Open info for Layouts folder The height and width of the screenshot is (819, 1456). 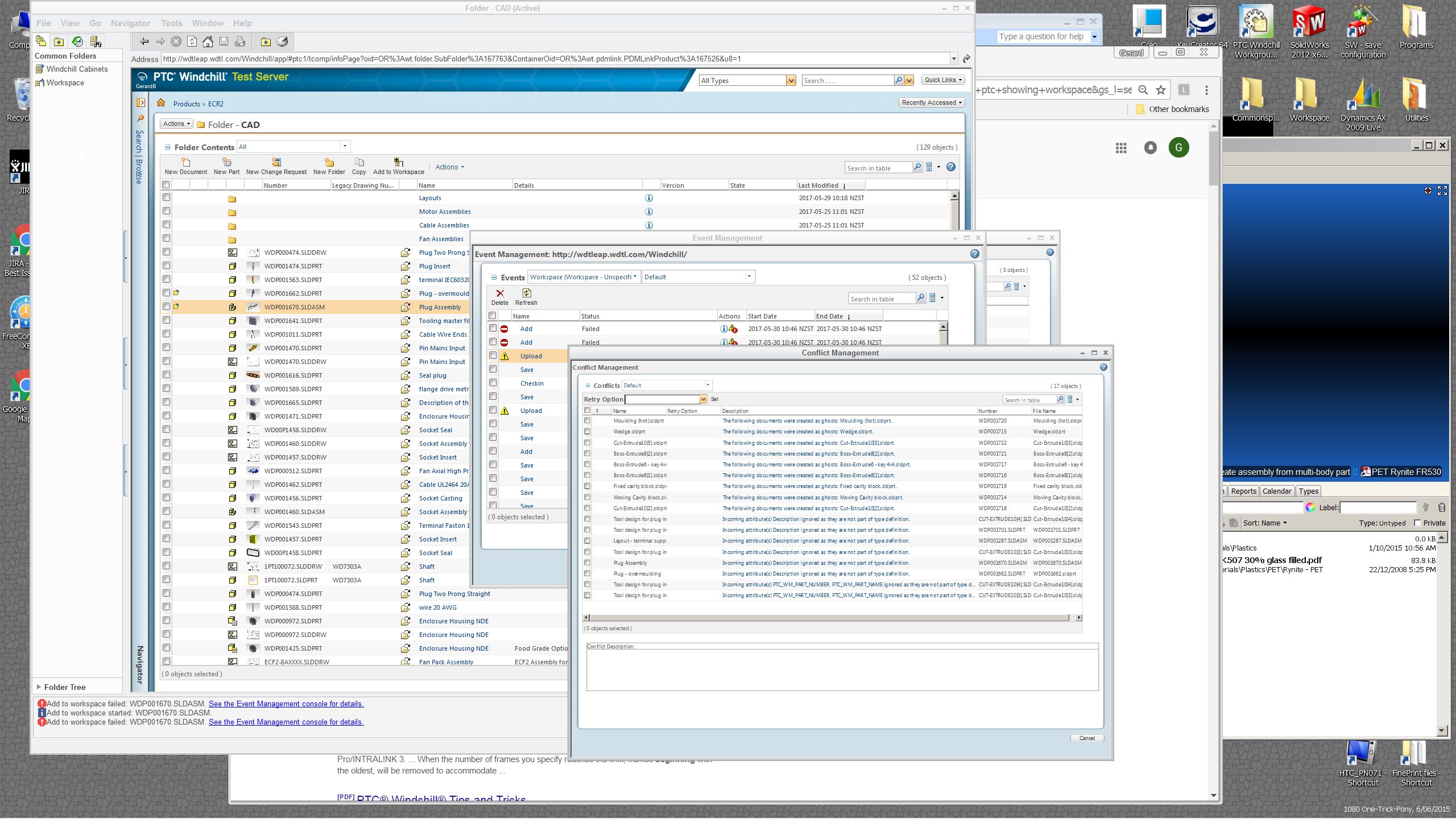tap(648, 198)
